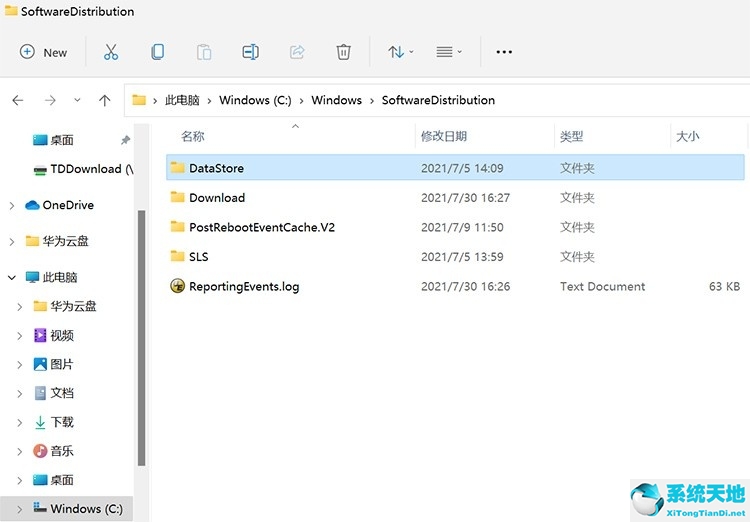Expand 音乐 folder in sidebar
Viewport: 750px width, 522px height.
click(19, 451)
